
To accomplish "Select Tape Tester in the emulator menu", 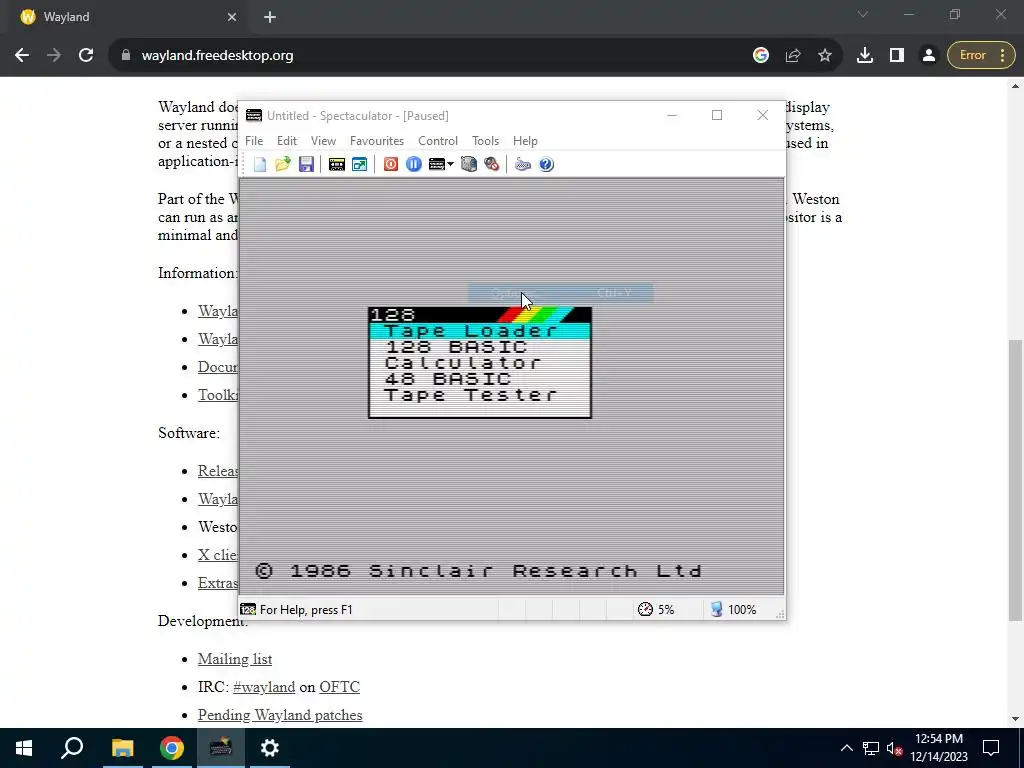I will click(479, 395).
